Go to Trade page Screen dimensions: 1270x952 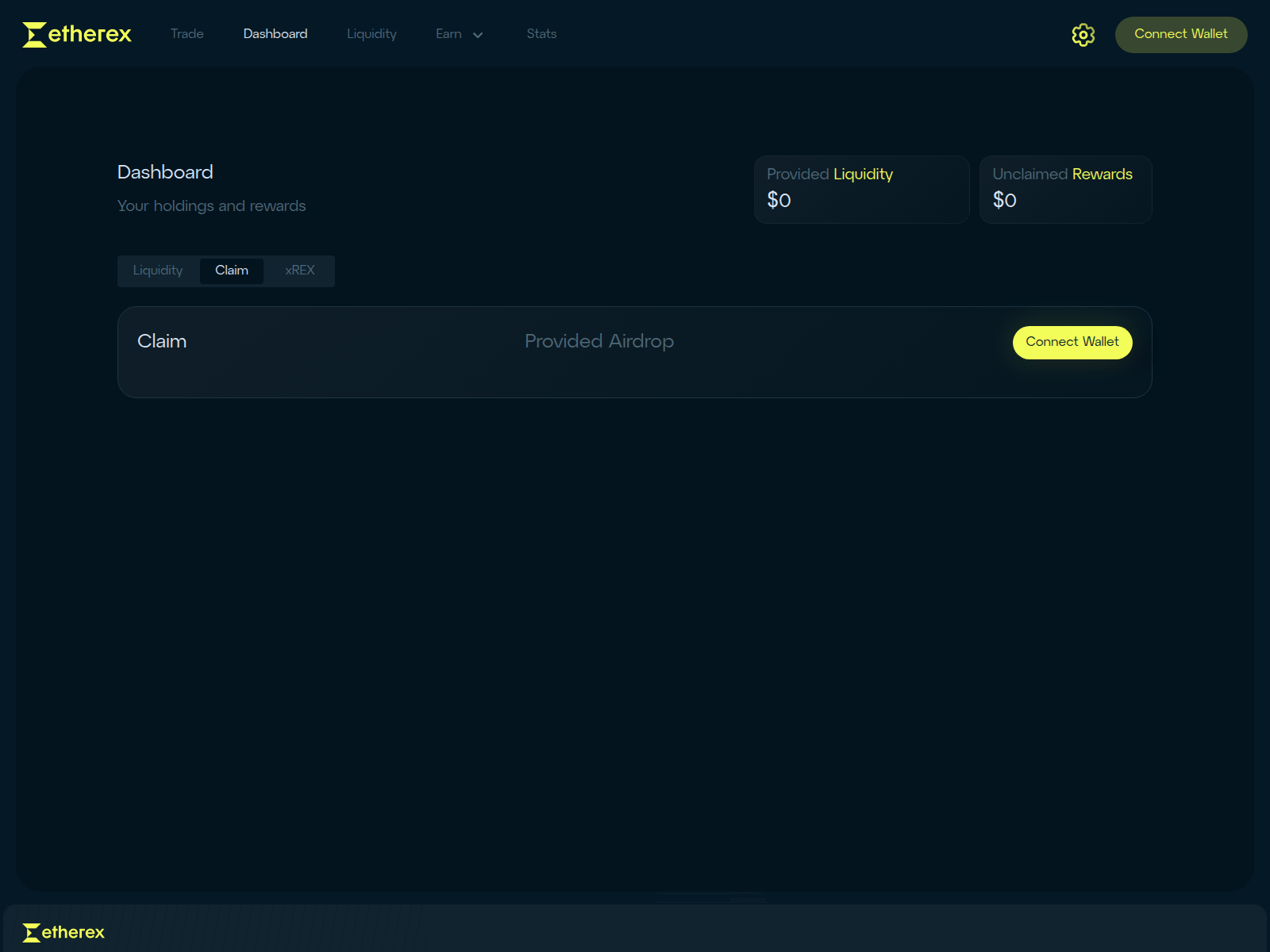click(187, 34)
